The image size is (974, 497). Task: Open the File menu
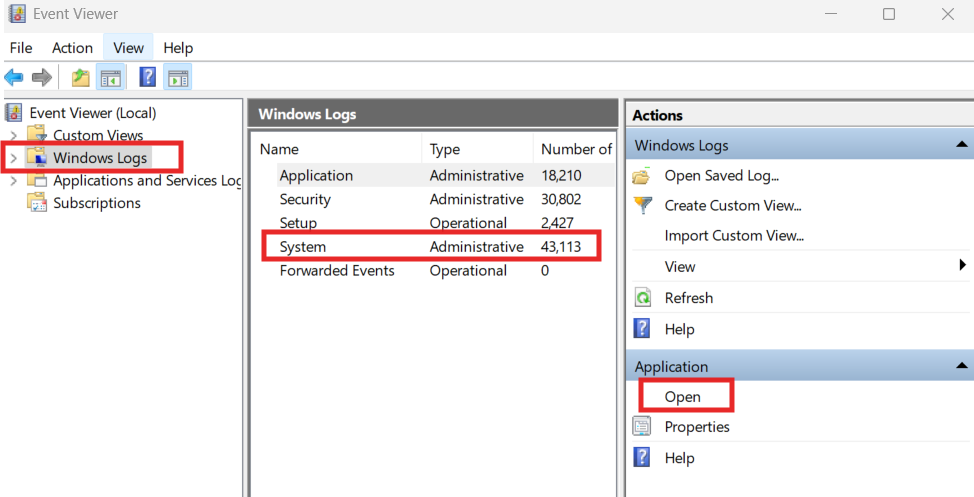(x=21, y=48)
